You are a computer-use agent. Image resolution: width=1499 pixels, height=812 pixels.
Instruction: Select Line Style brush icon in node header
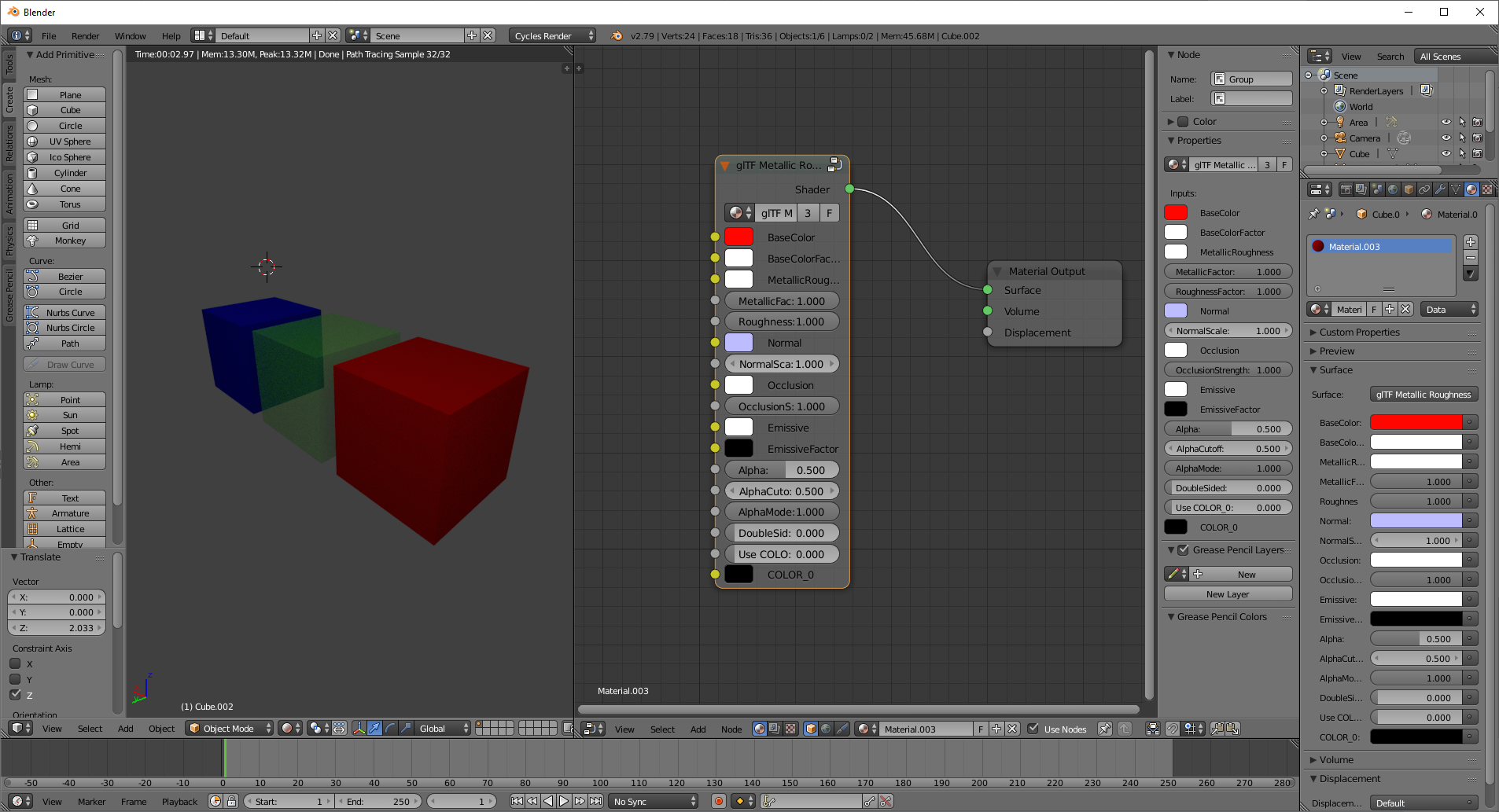(x=842, y=729)
